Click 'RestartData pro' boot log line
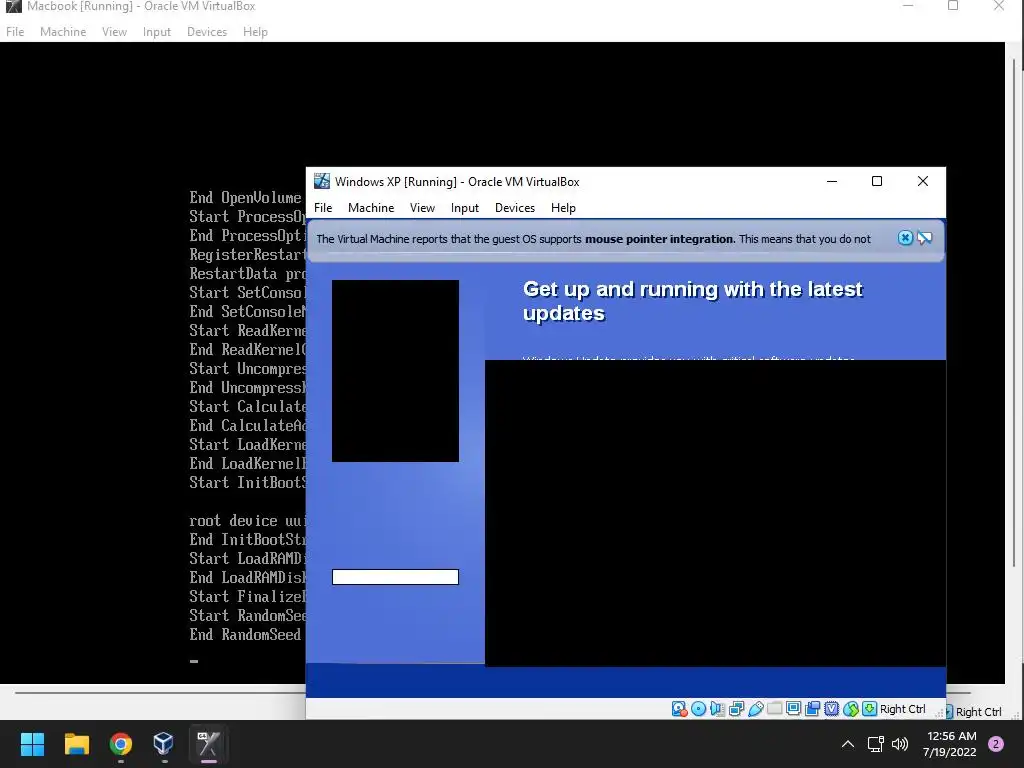 pyautogui.click(x=248, y=274)
